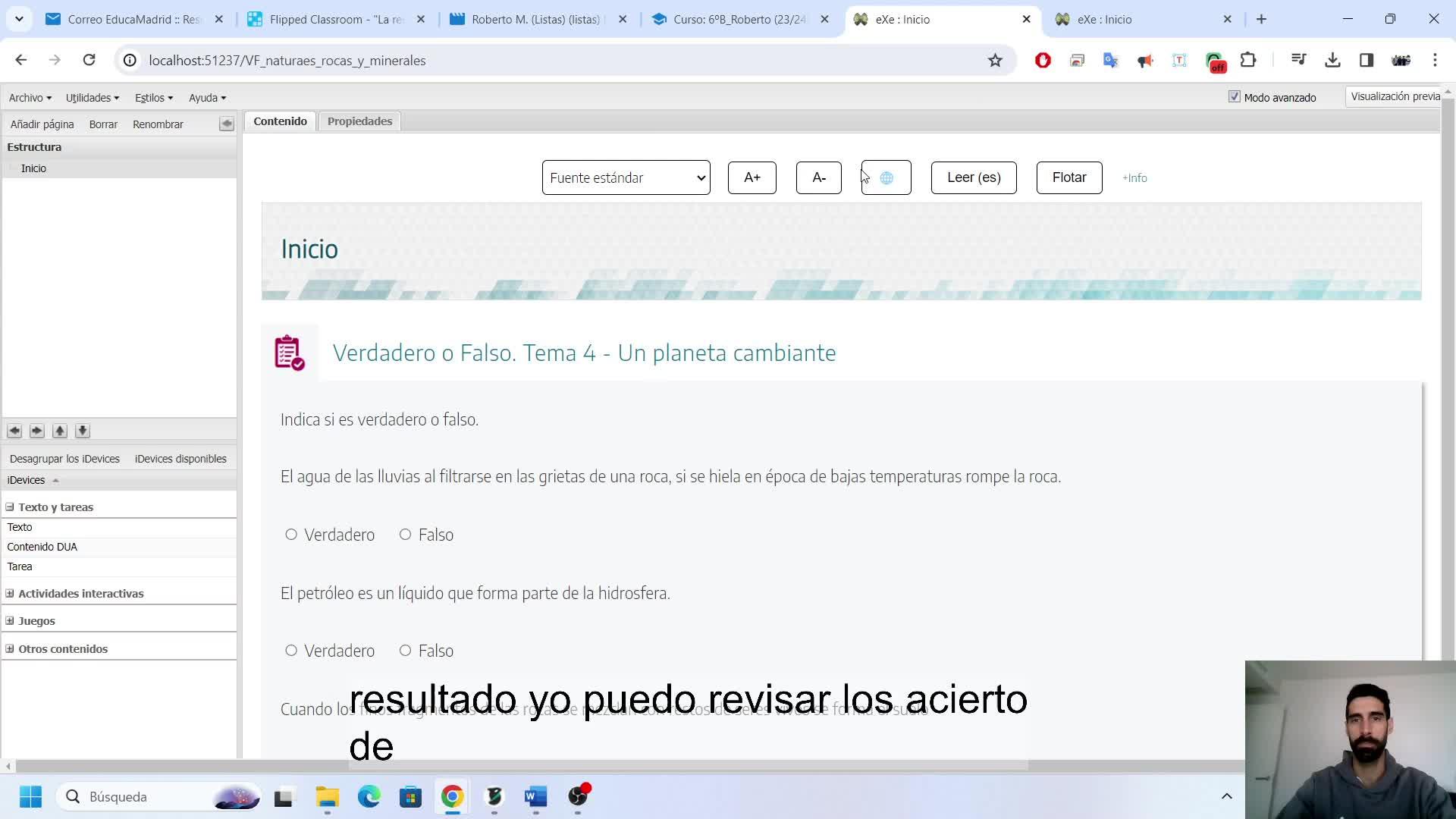Toggle the Modo avanzado checkbox

pyautogui.click(x=1234, y=97)
